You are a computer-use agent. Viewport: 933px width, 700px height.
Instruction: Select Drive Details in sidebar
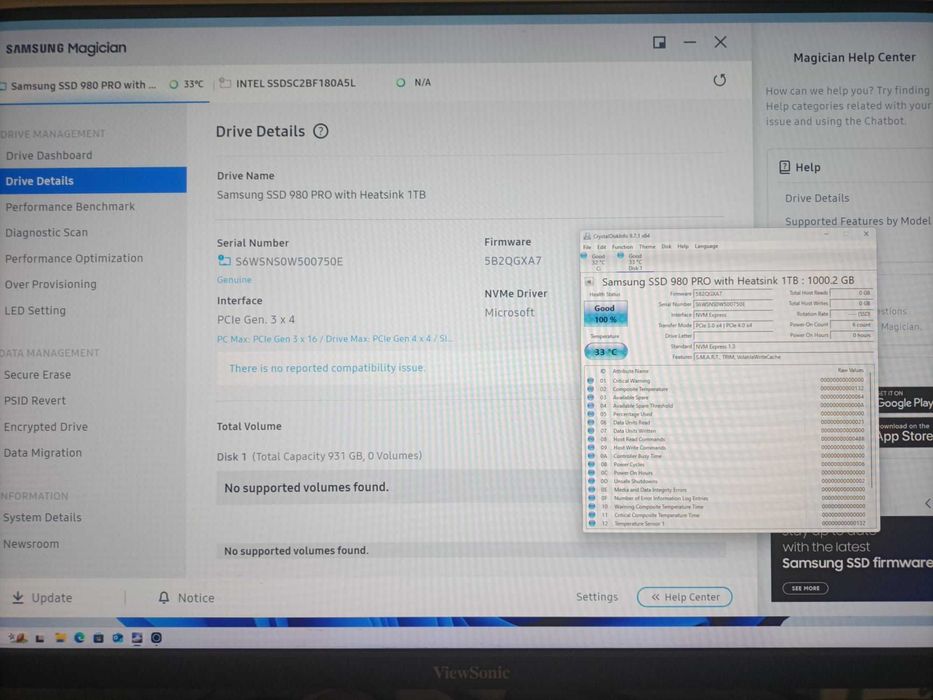coord(93,180)
